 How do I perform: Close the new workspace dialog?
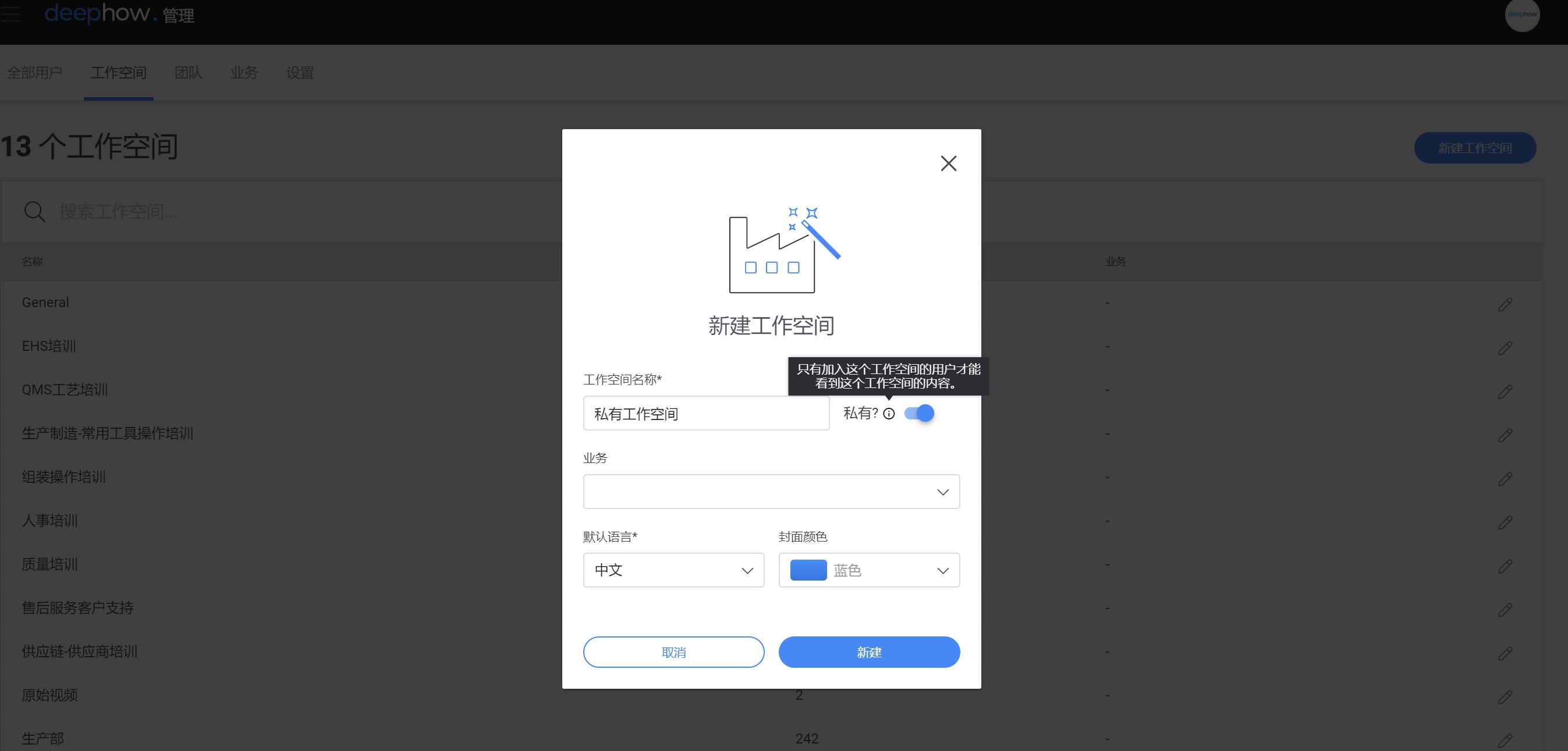tap(948, 163)
